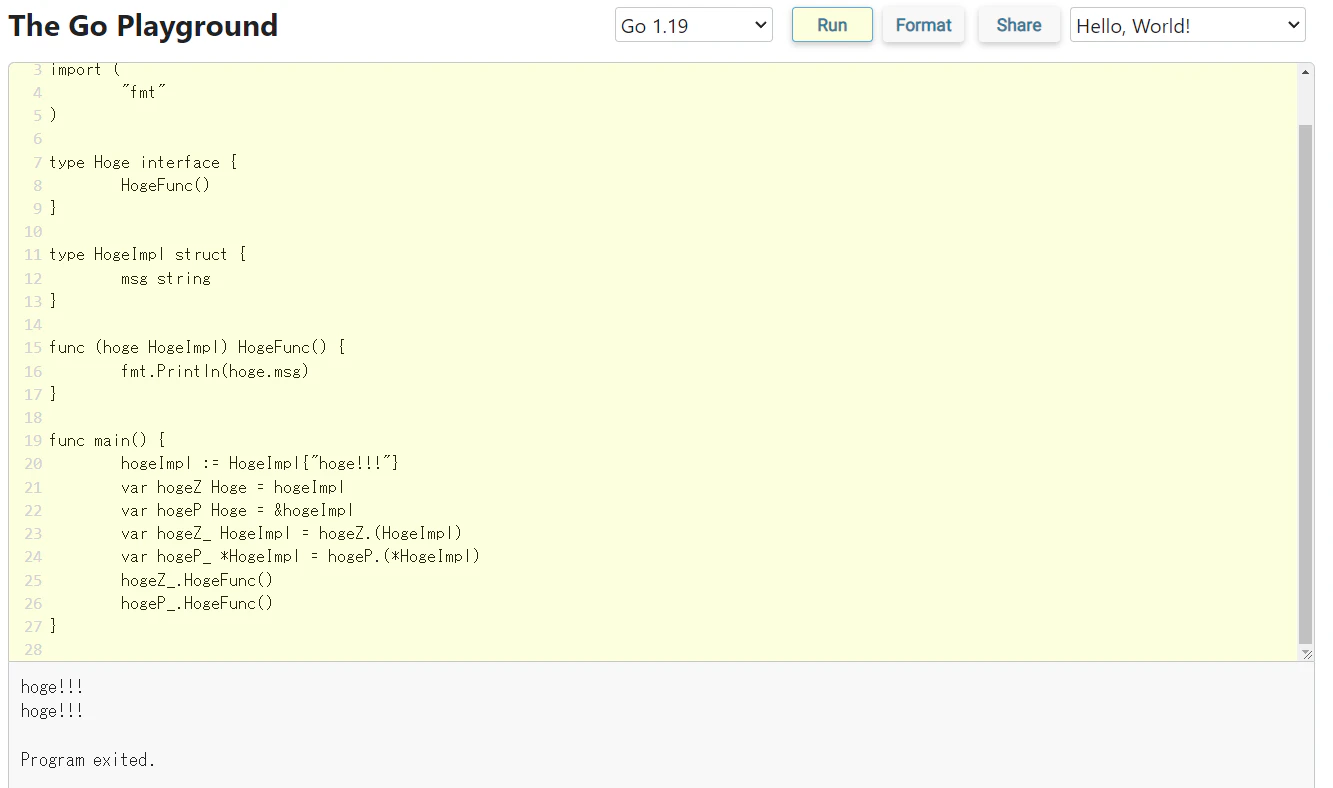Click the Format button
The width and height of the screenshot is (1333, 788).
click(923, 25)
